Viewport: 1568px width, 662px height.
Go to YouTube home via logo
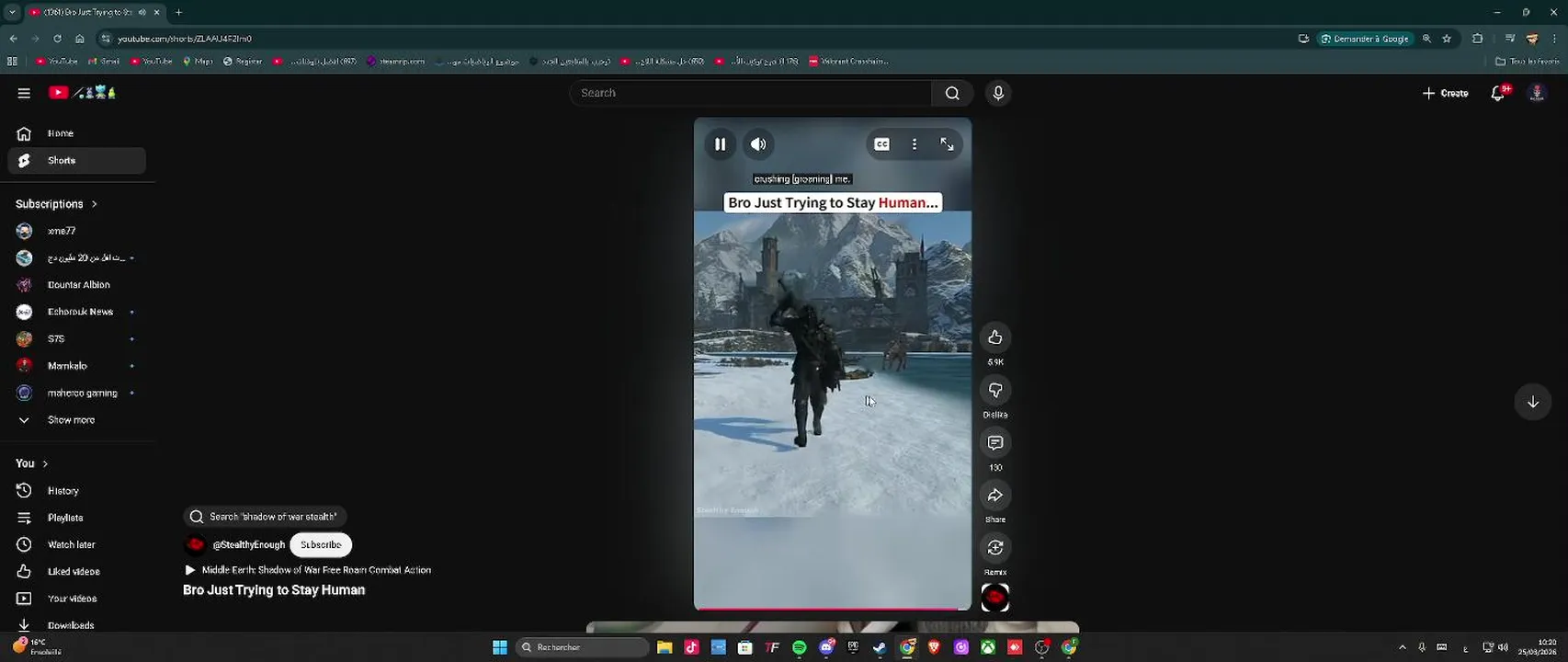click(x=83, y=93)
